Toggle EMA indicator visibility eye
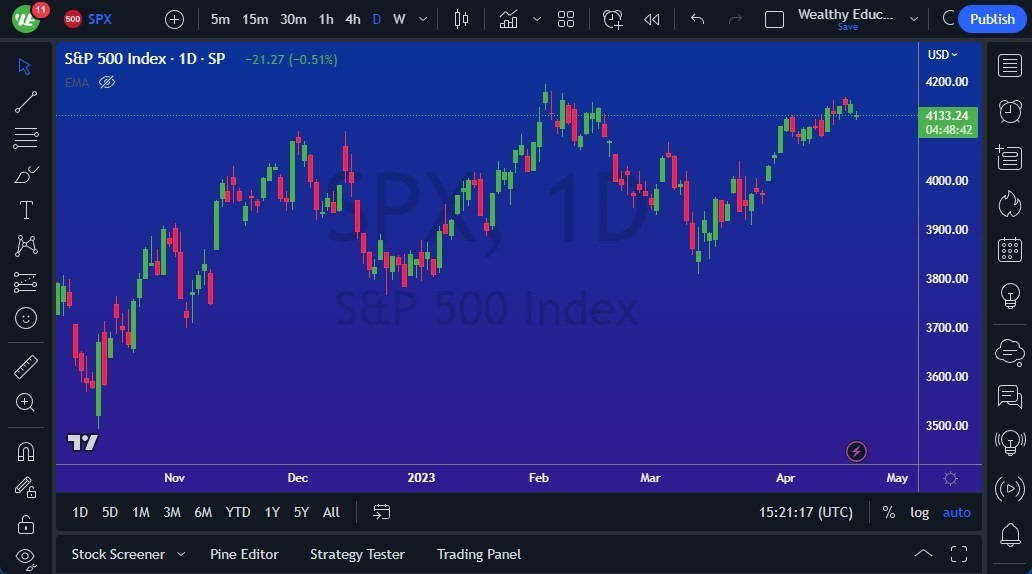Image resolution: width=1032 pixels, height=574 pixels. [107, 82]
